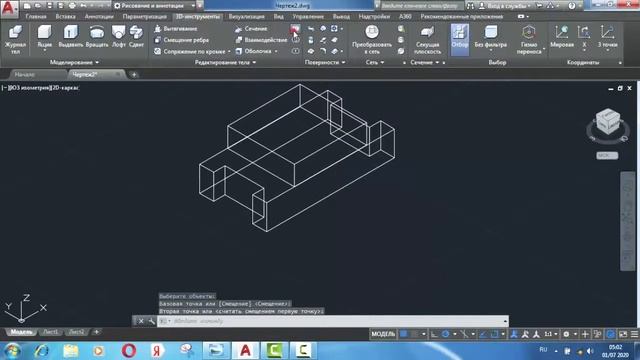The image size is (640, 360).
Task: Open the Аннотации ribbon tab
Action: [99, 17]
